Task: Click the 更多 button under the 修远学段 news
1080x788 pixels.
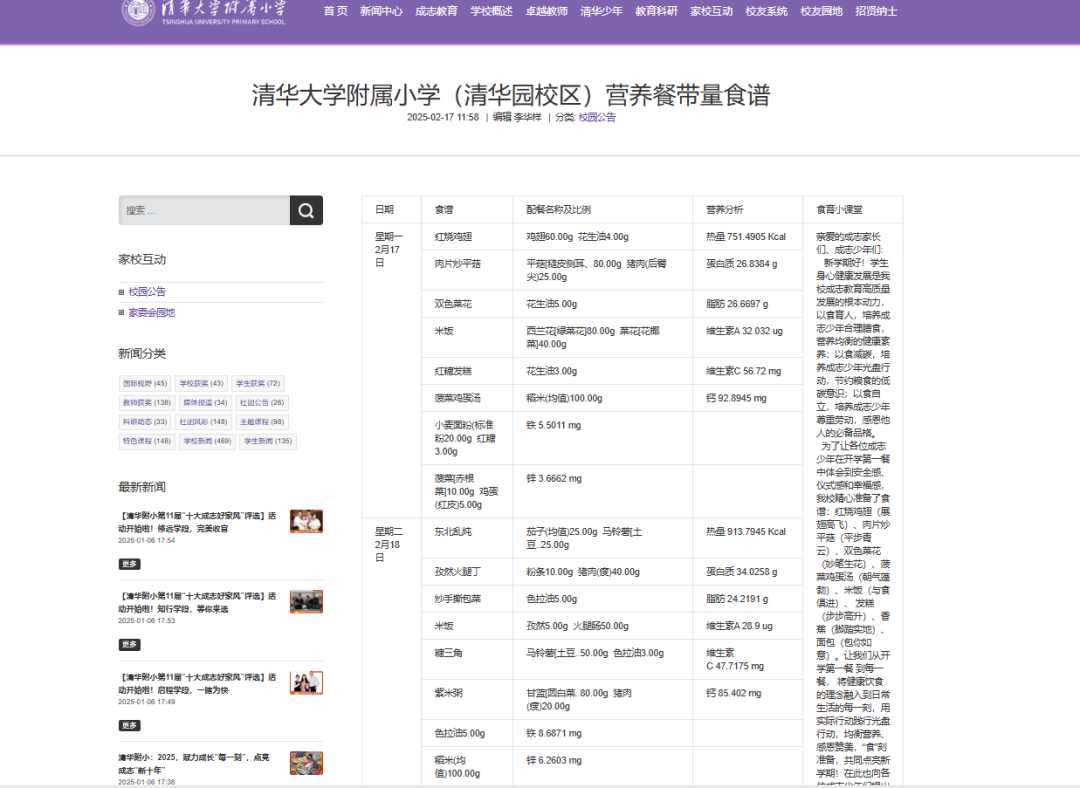Action: (129, 564)
